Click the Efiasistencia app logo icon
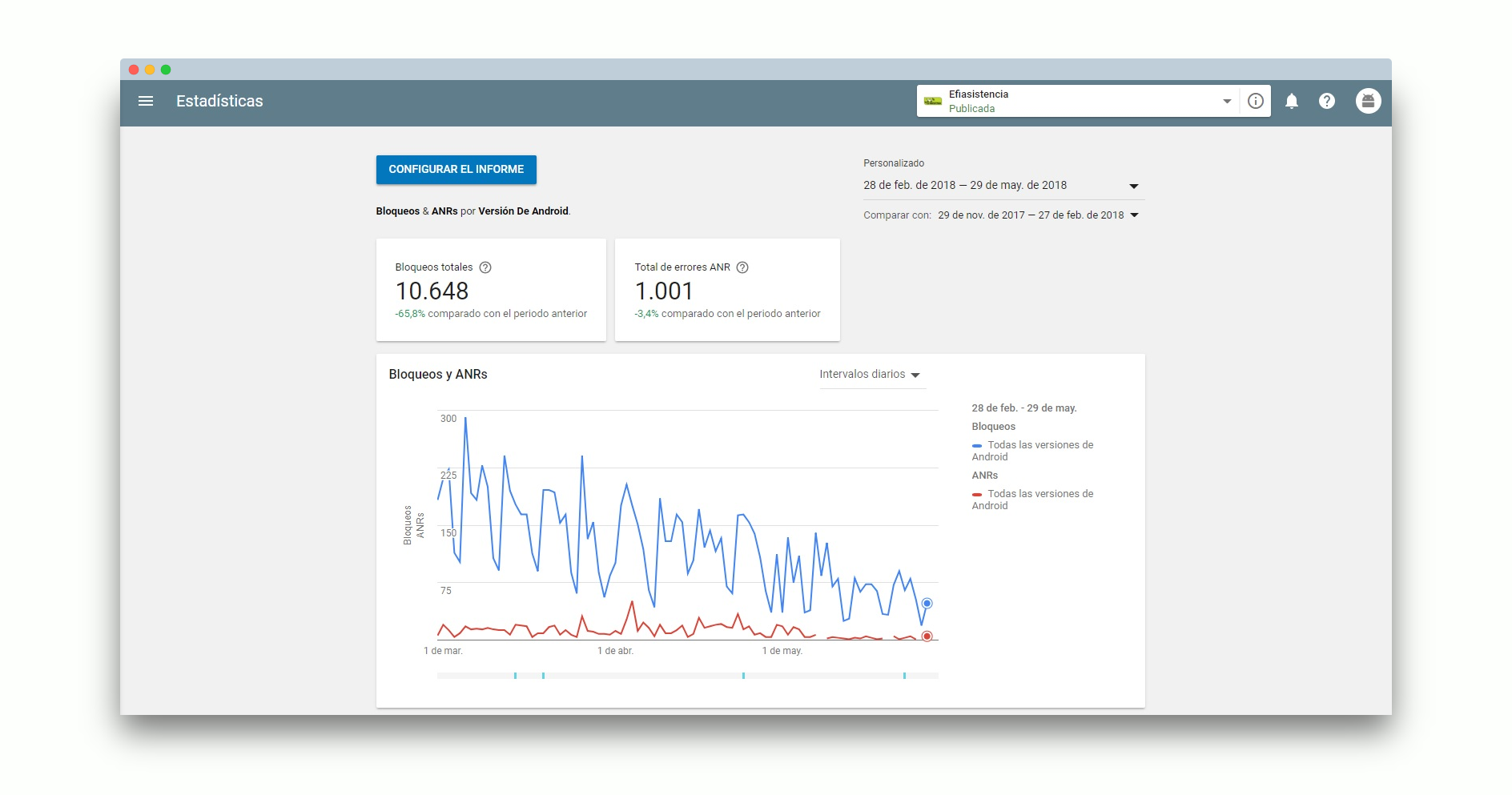This screenshot has width=1512, height=795. coord(933,101)
